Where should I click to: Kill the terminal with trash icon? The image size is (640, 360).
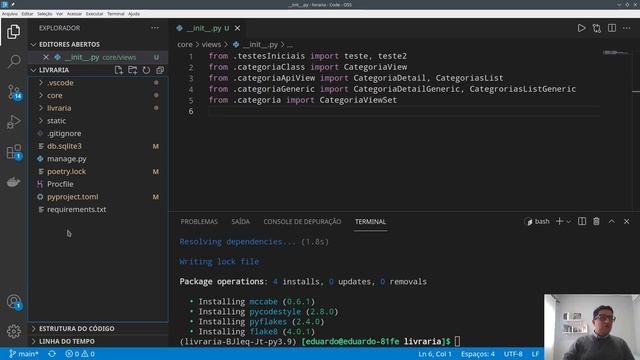coord(596,221)
